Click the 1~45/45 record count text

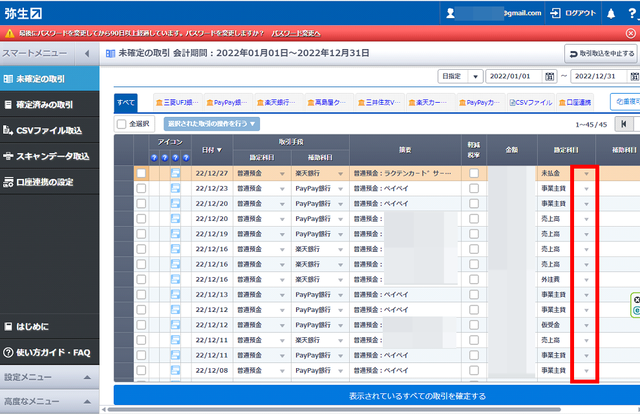pos(591,125)
